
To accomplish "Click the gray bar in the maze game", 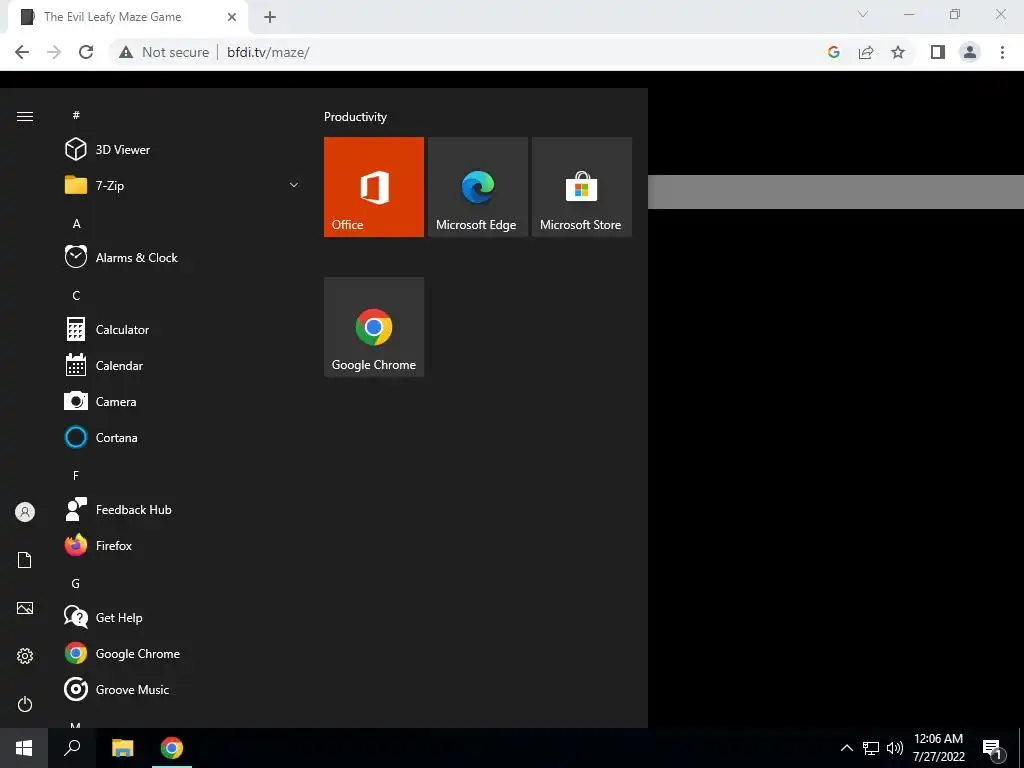I will coord(836,192).
